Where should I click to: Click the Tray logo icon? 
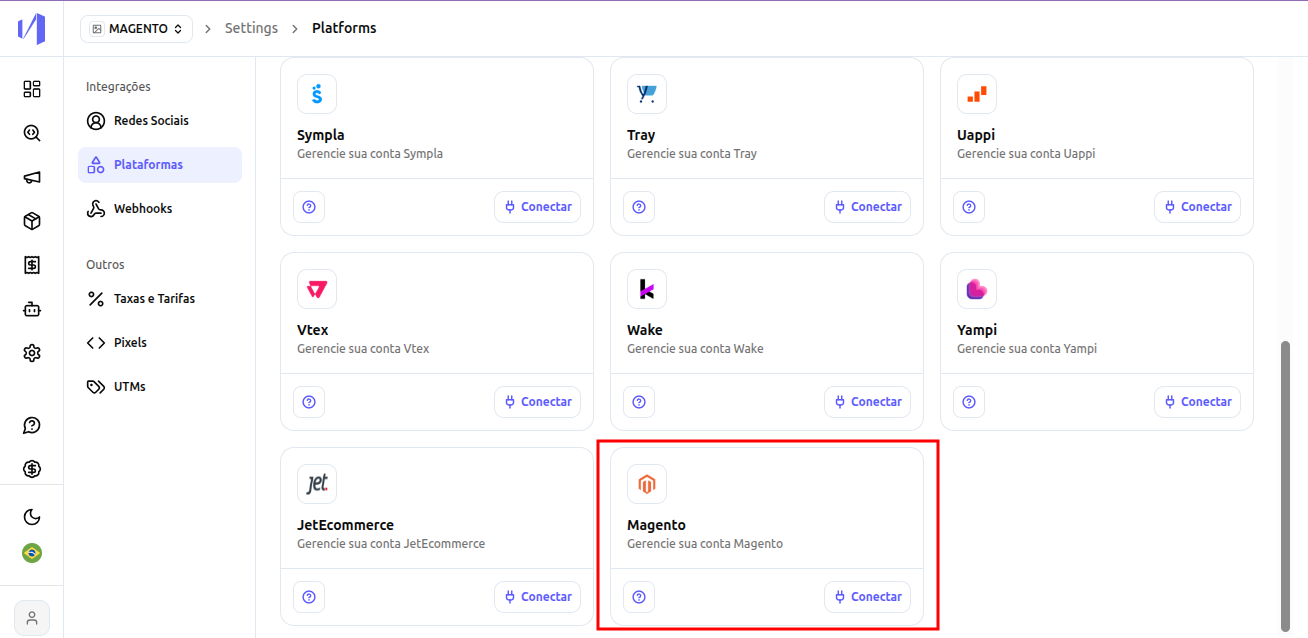pos(647,94)
